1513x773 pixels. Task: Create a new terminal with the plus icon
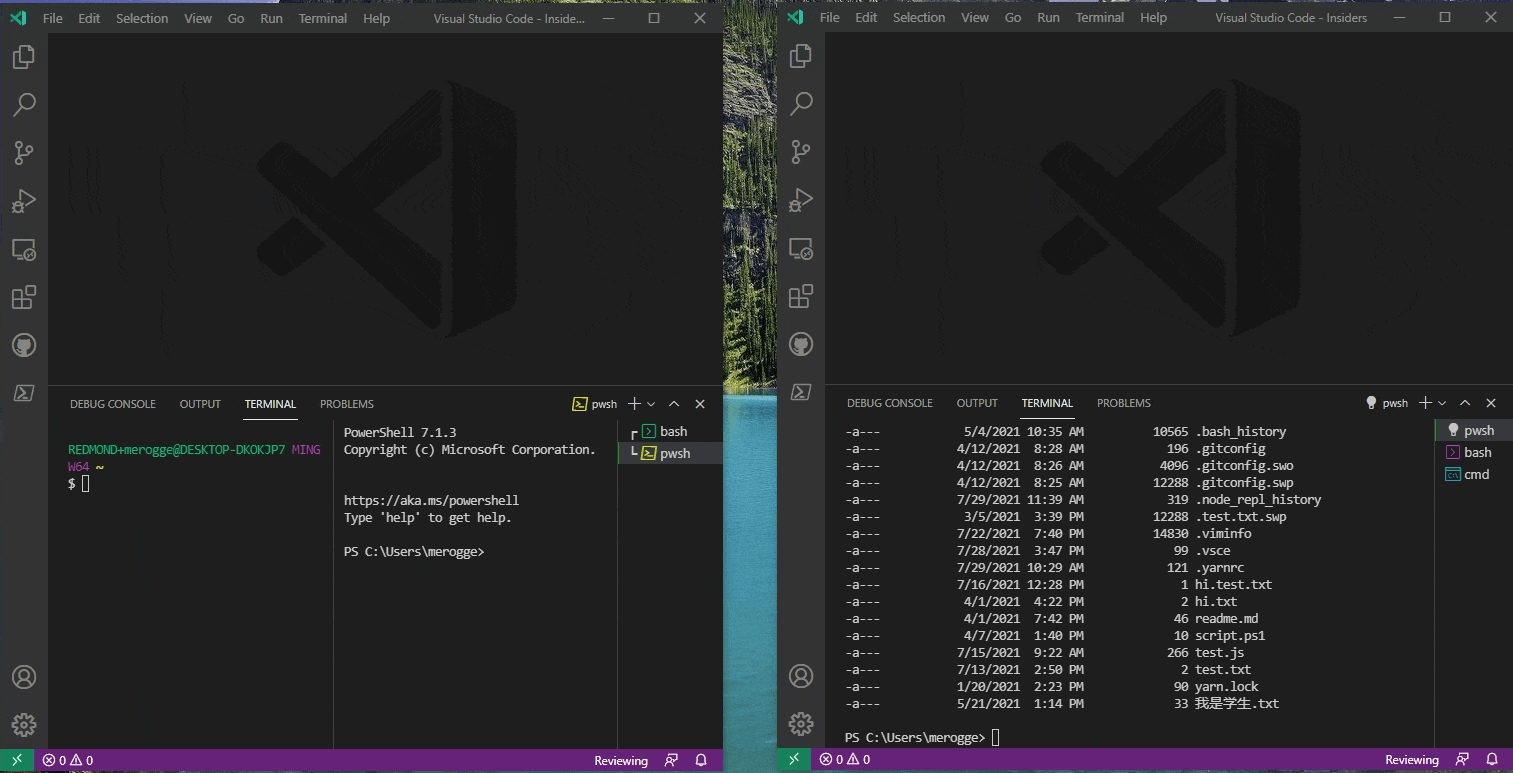632,404
